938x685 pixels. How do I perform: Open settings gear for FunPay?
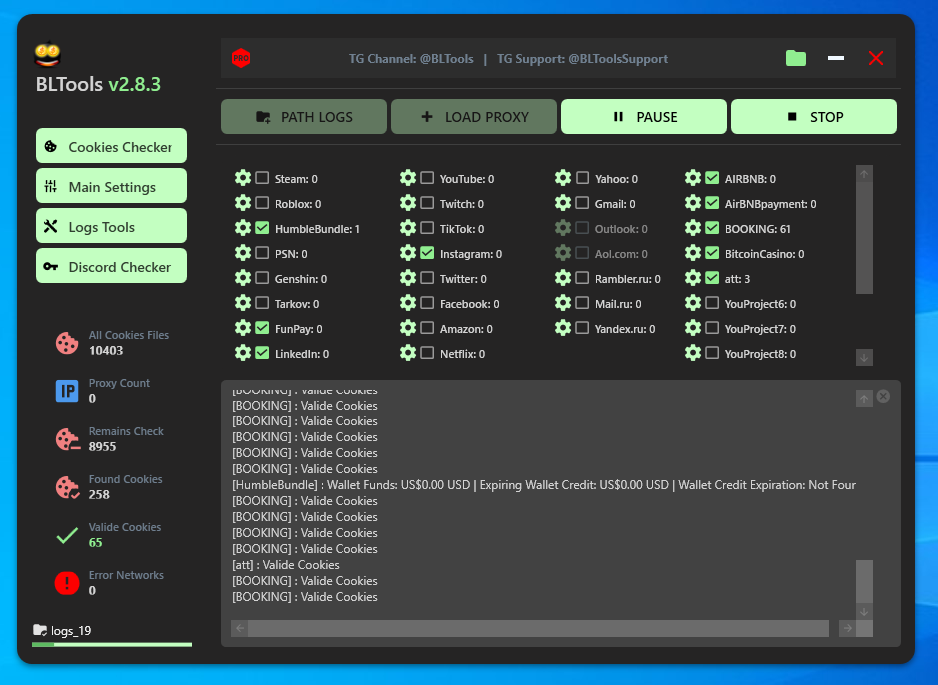243,328
